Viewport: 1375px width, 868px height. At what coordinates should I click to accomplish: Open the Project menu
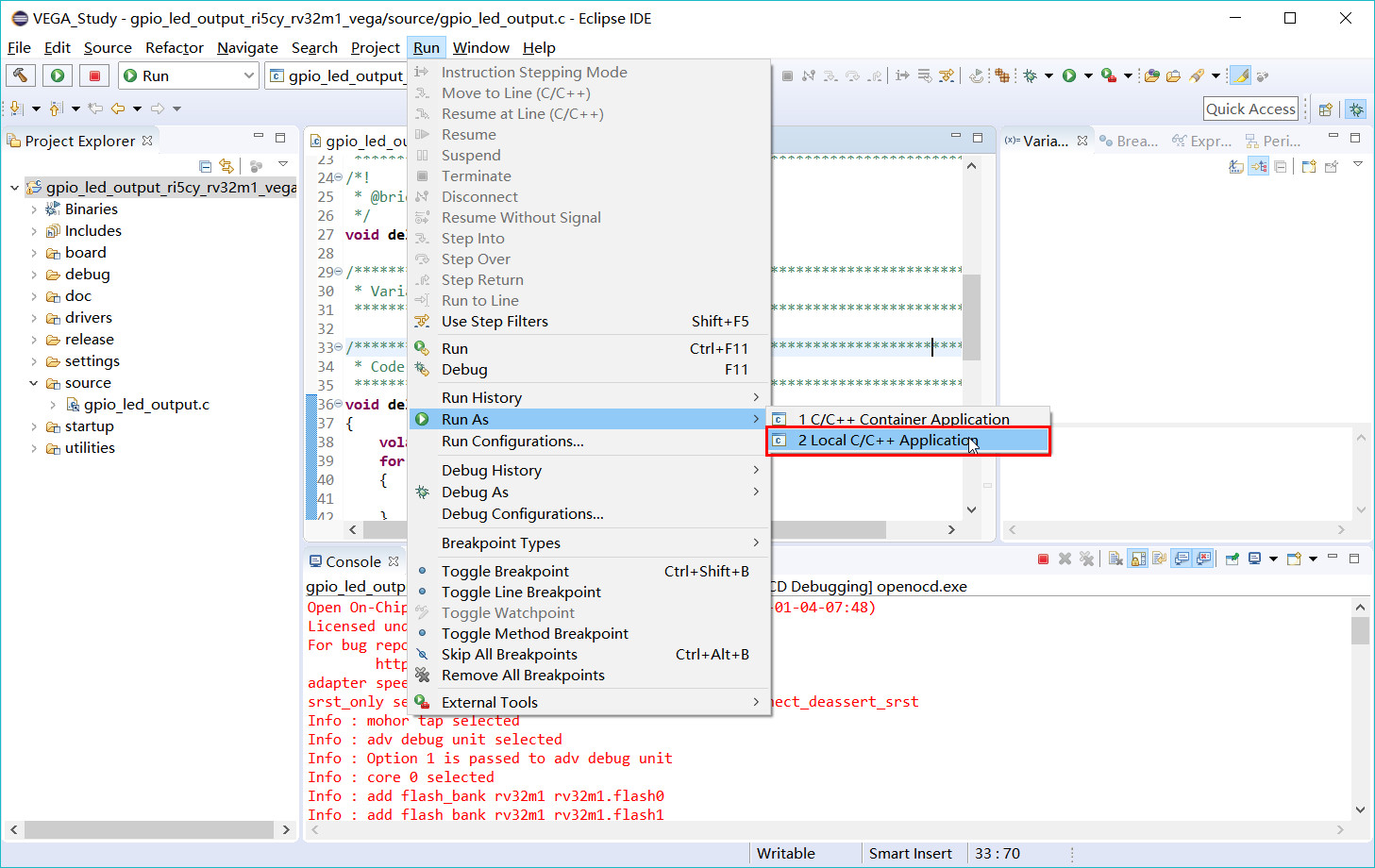coord(376,47)
